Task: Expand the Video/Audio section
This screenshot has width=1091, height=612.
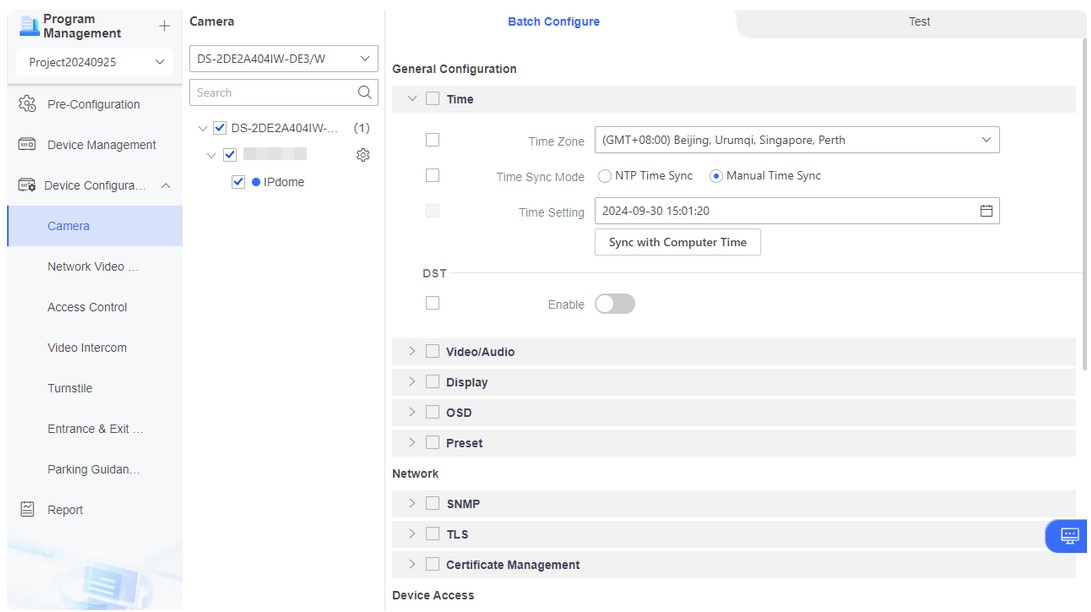Action: (x=412, y=352)
